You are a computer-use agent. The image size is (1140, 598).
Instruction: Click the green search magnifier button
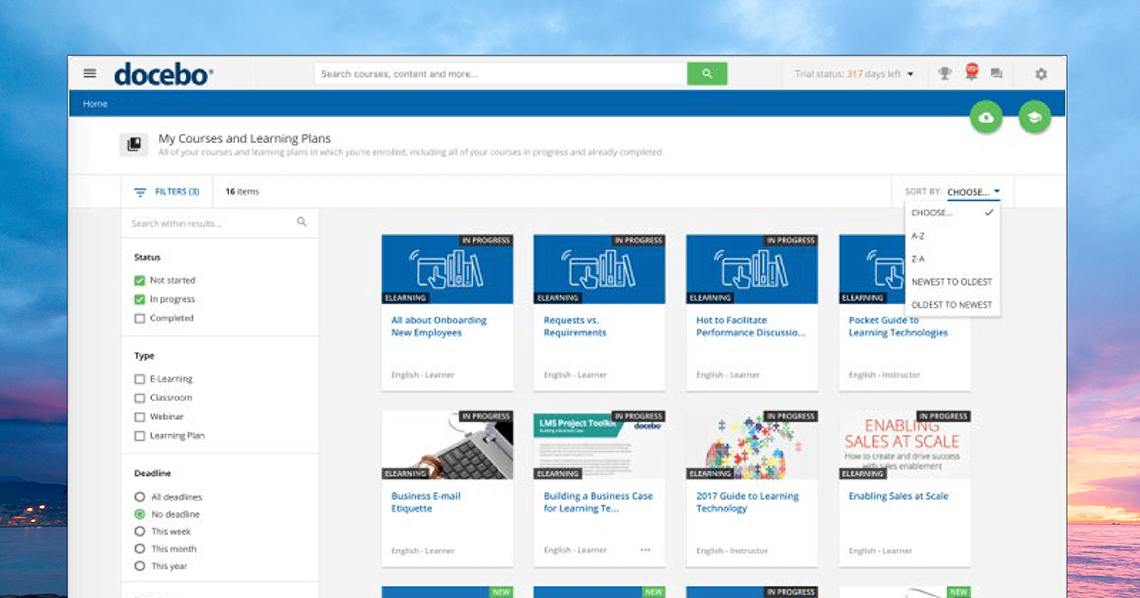pyautogui.click(x=707, y=74)
